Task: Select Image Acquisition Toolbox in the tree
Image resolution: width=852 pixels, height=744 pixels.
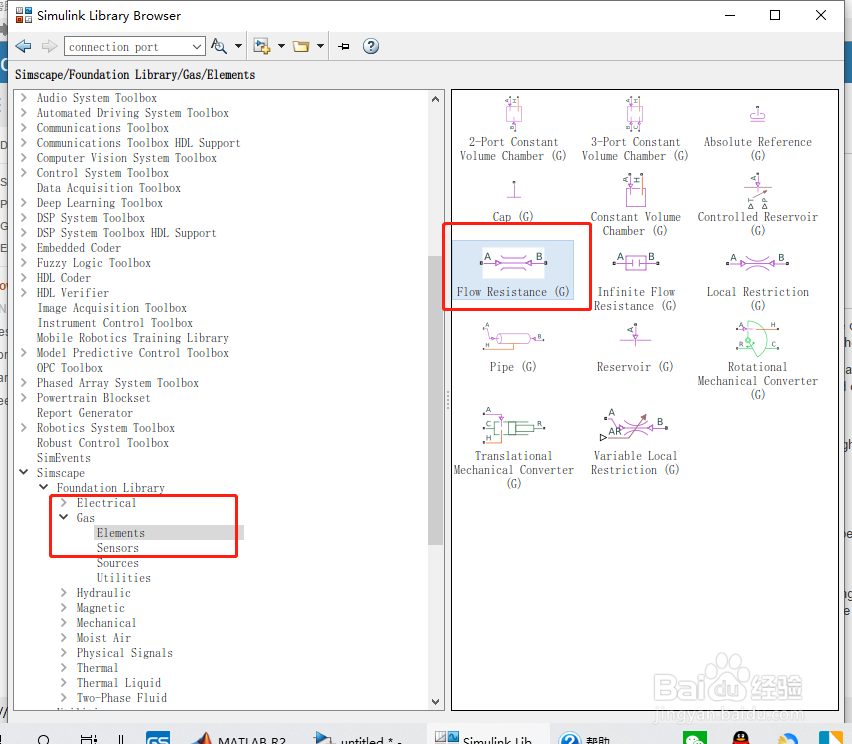Action: click(112, 308)
